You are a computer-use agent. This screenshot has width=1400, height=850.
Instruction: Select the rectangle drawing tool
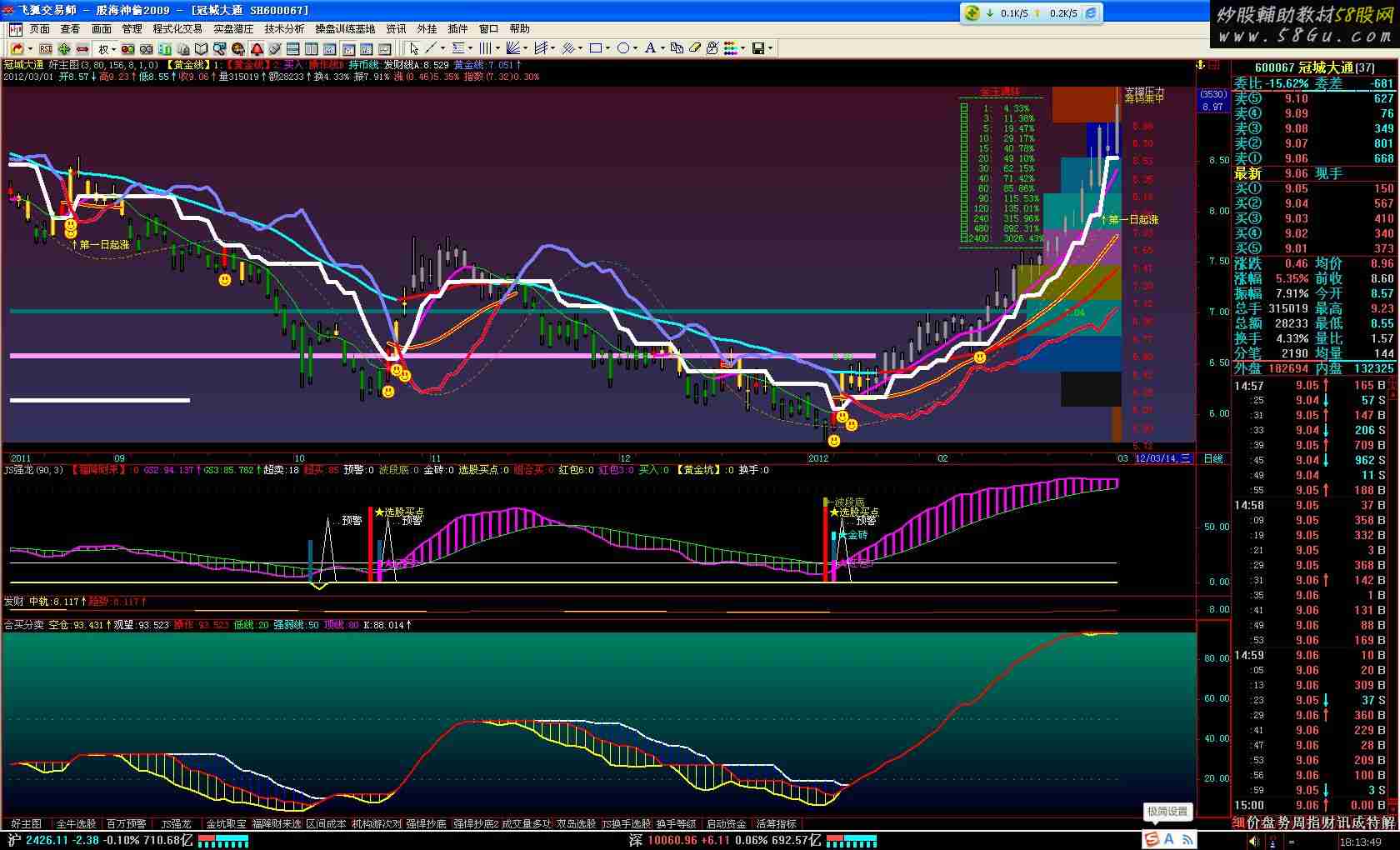coord(595,48)
